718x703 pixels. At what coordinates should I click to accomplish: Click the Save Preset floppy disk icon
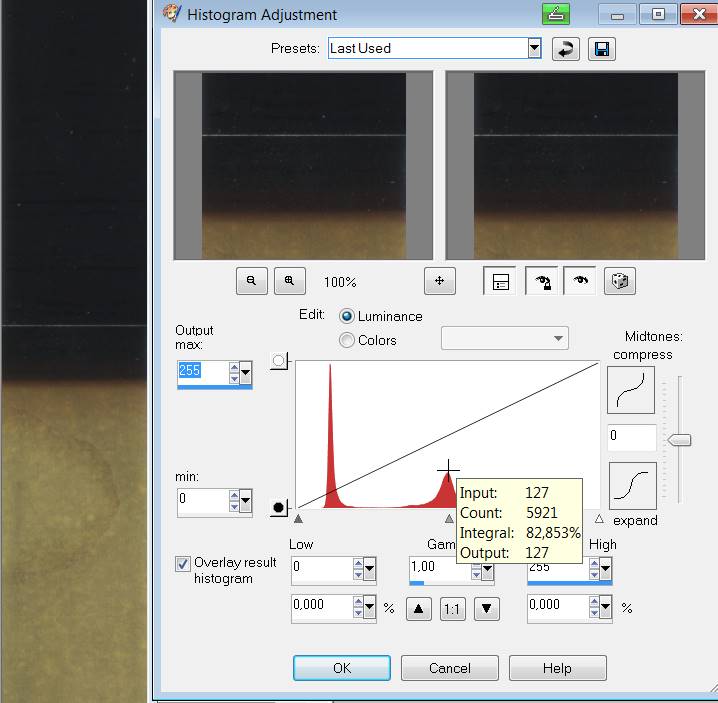pos(601,48)
